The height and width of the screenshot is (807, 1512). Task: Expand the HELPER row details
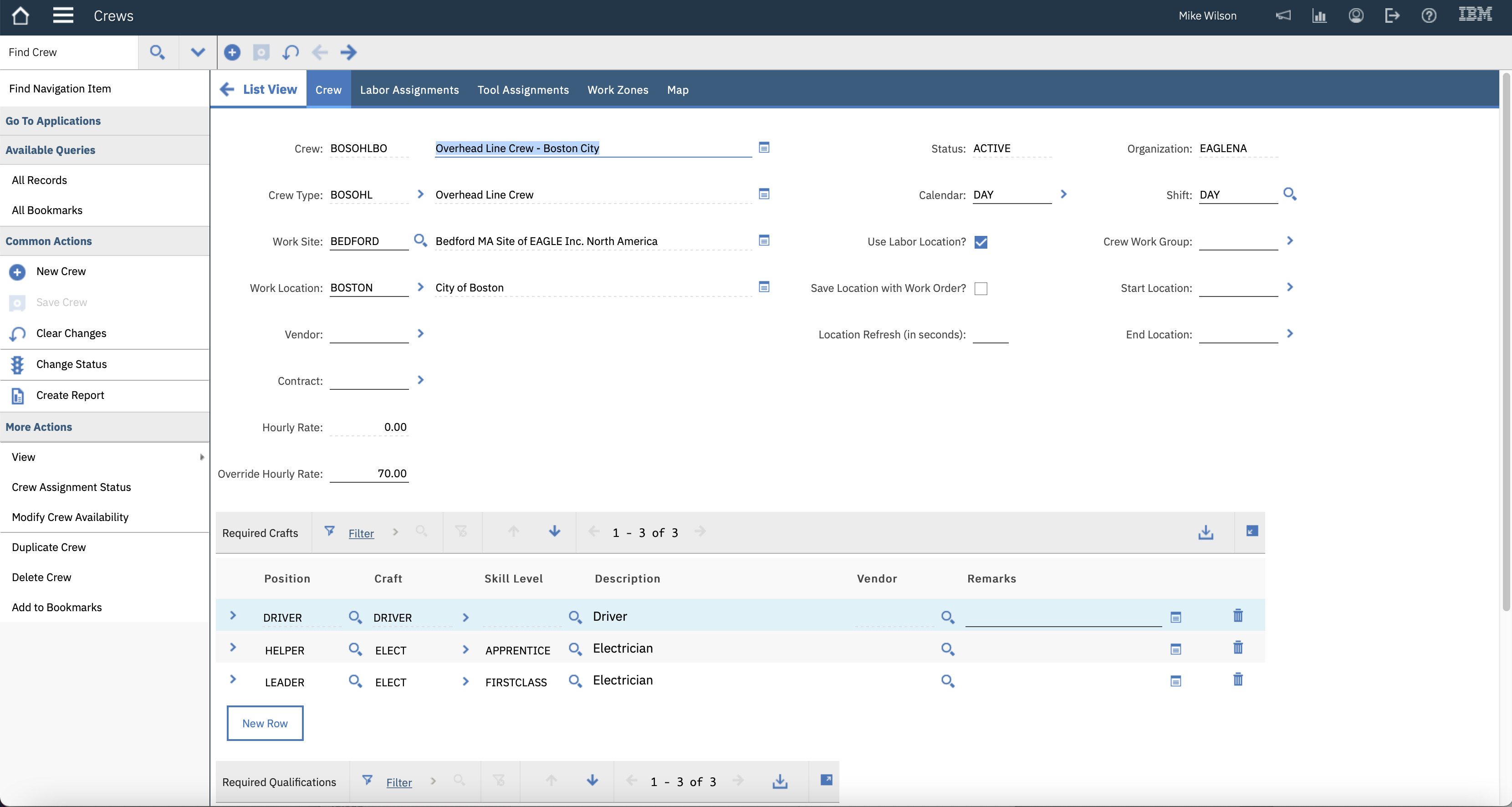click(233, 647)
